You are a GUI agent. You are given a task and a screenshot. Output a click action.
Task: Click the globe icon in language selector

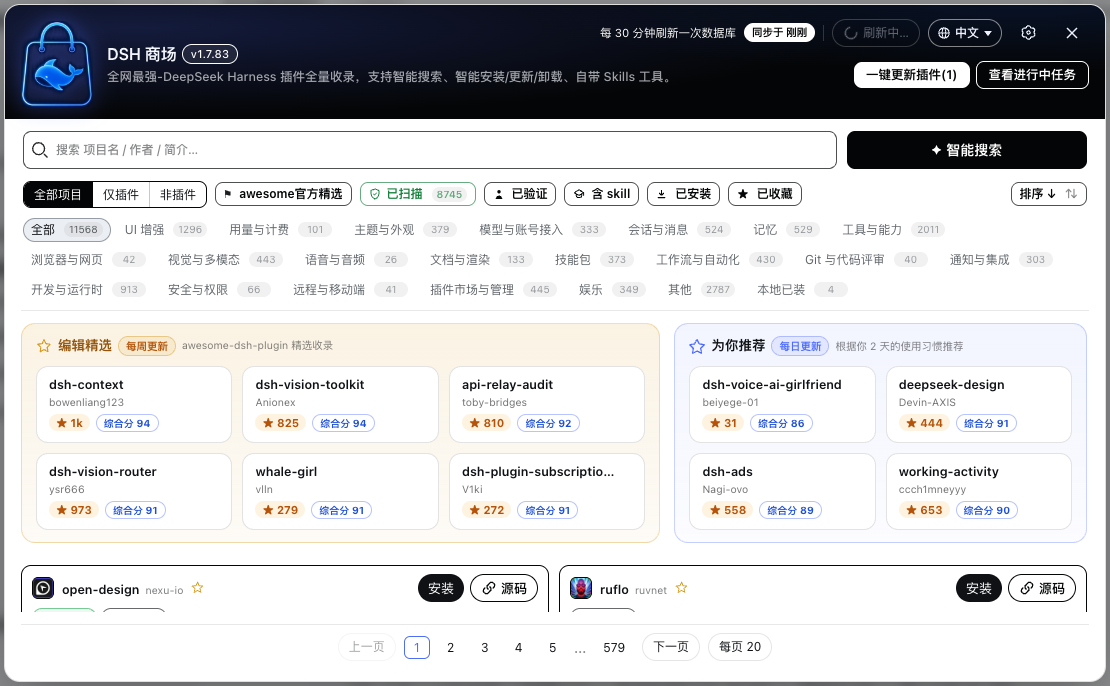pyautogui.click(x=944, y=33)
